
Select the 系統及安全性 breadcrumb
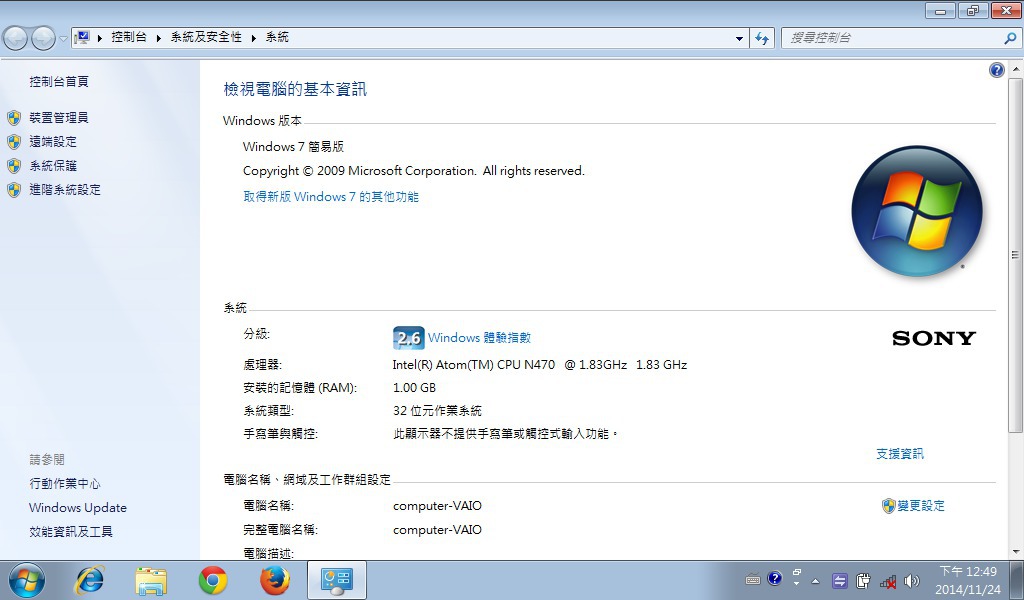pos(206,37)
